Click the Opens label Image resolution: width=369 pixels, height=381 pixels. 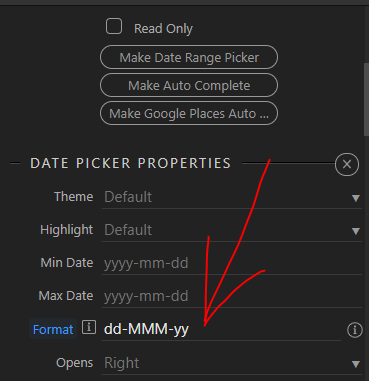(74, 363)
